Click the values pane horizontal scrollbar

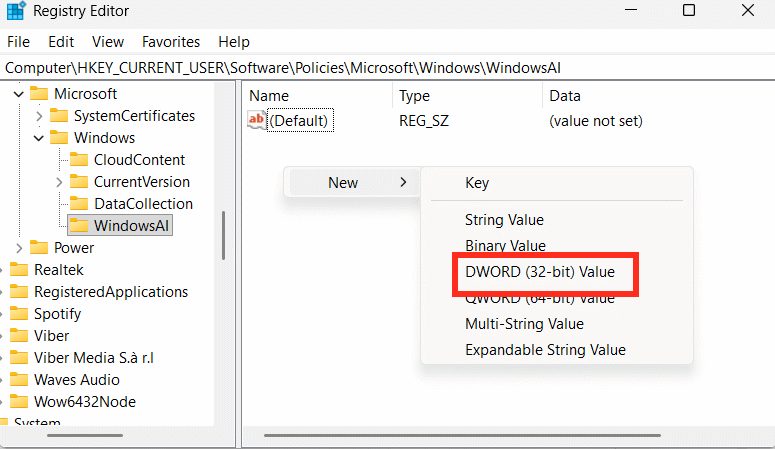click(462, 436)
